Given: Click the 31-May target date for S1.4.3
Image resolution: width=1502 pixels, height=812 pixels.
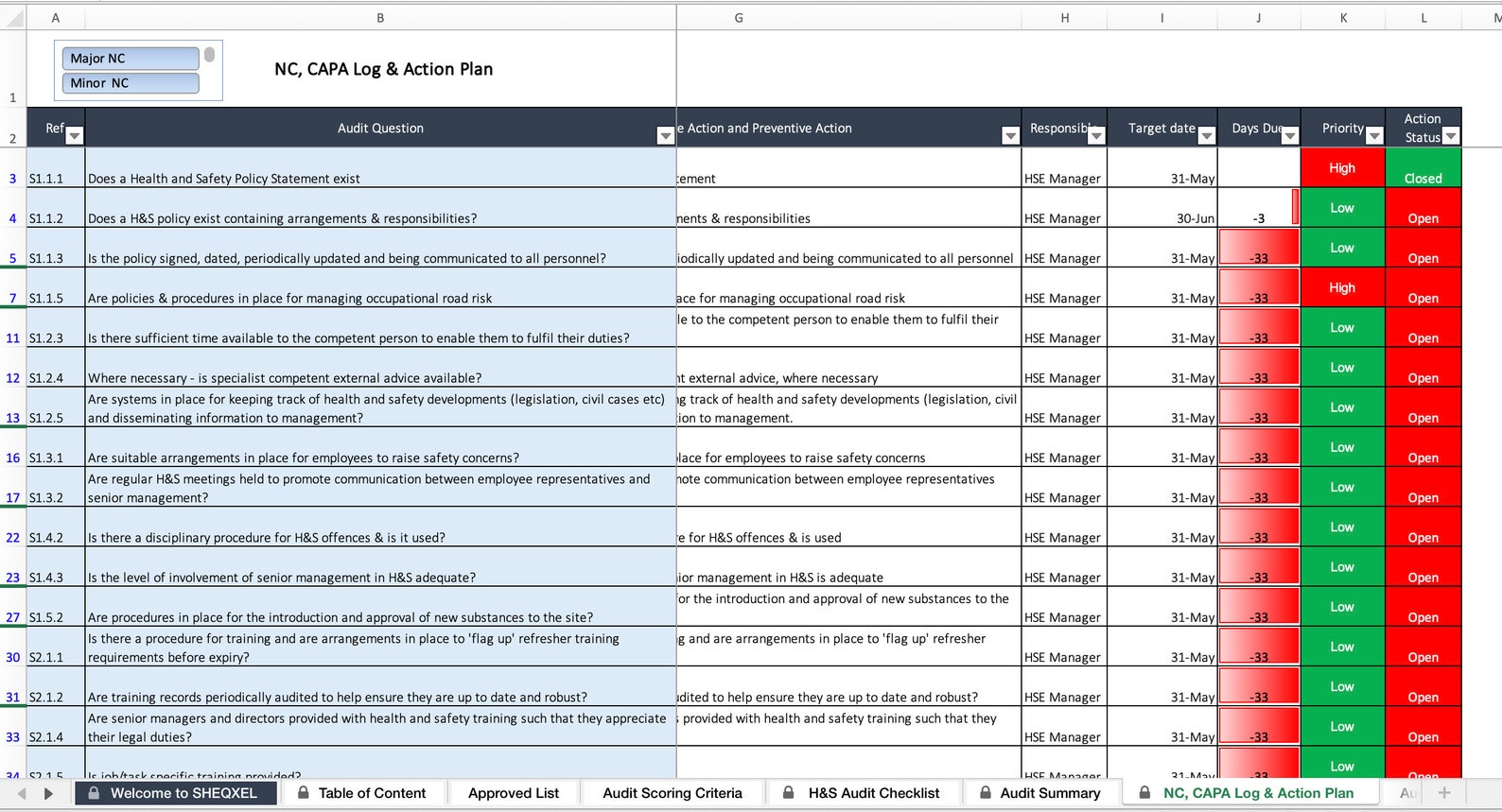Looking at the screenshot, I should (1162, 567).
